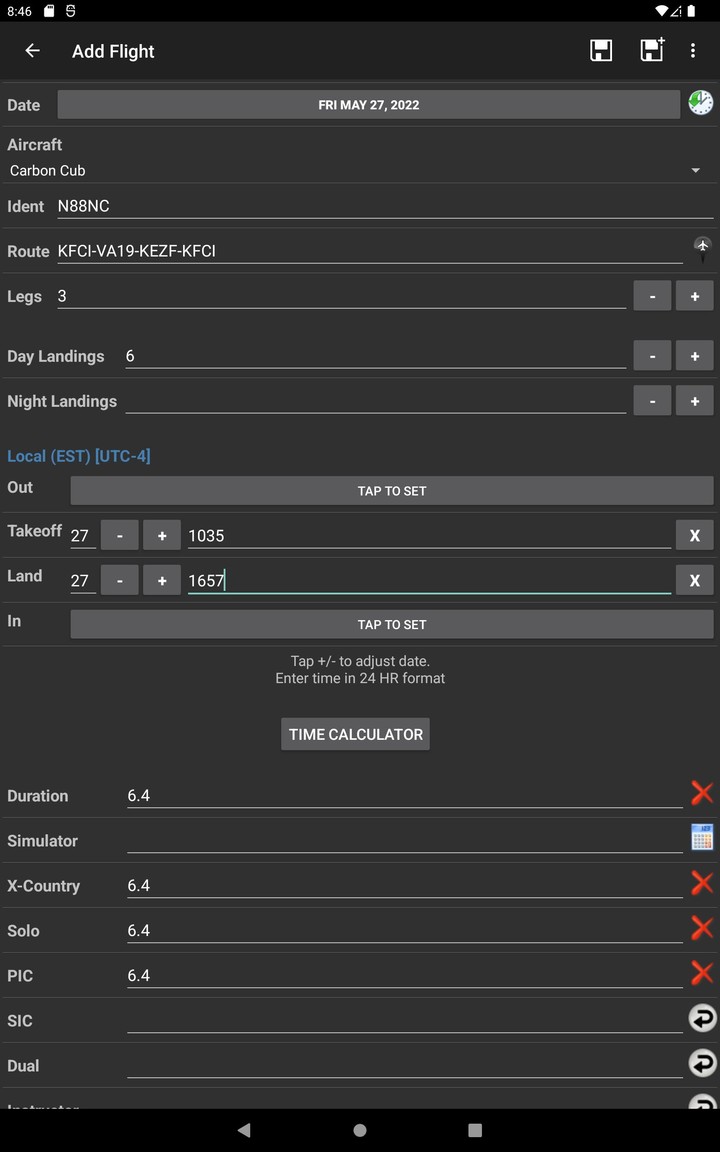Viewport: 720px width, 1152px height.
Task: Edit the PIC value 6.4
Action: pyautogui.click(x=405, y=975)
